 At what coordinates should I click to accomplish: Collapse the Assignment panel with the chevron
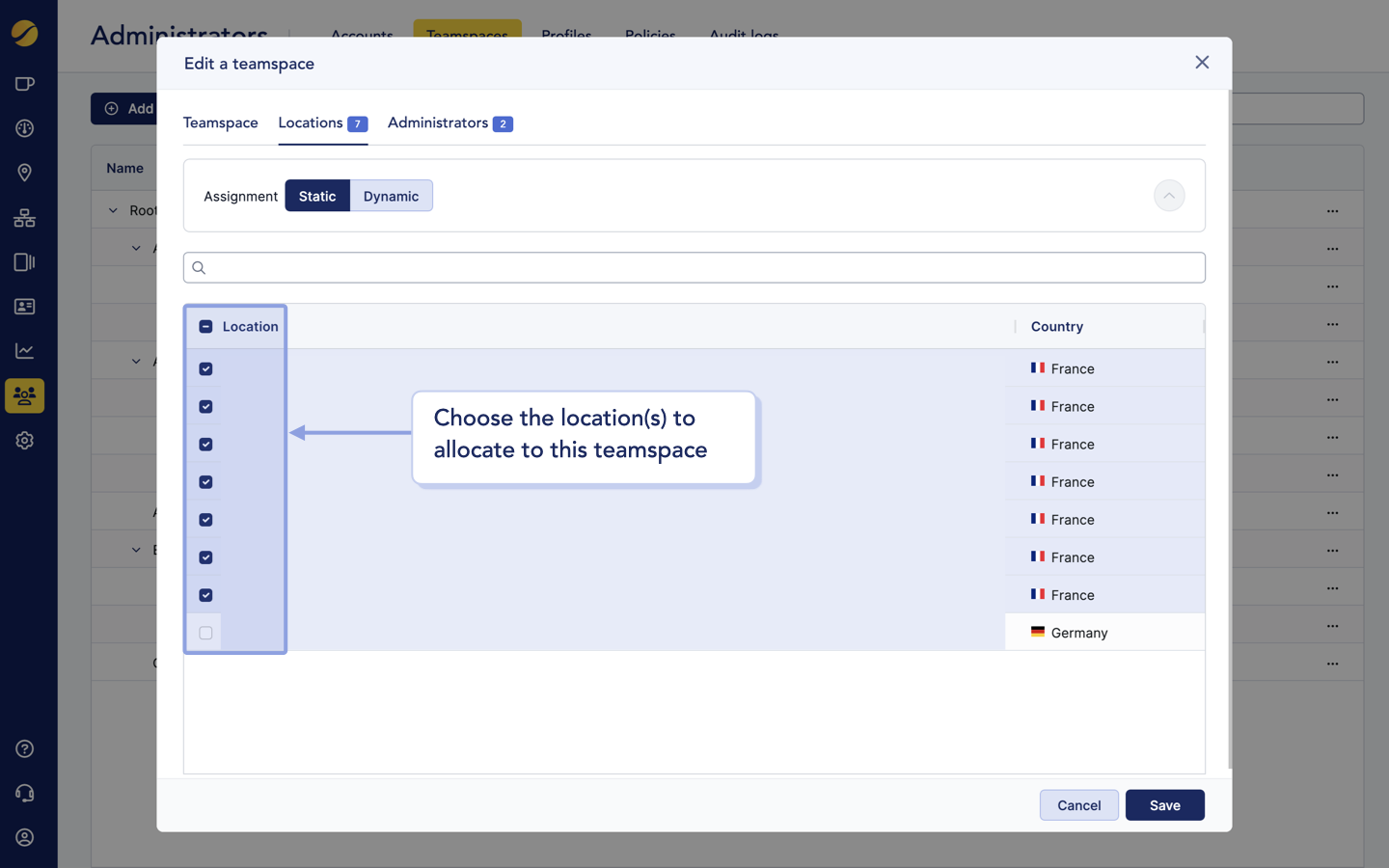pos(1168,196)
